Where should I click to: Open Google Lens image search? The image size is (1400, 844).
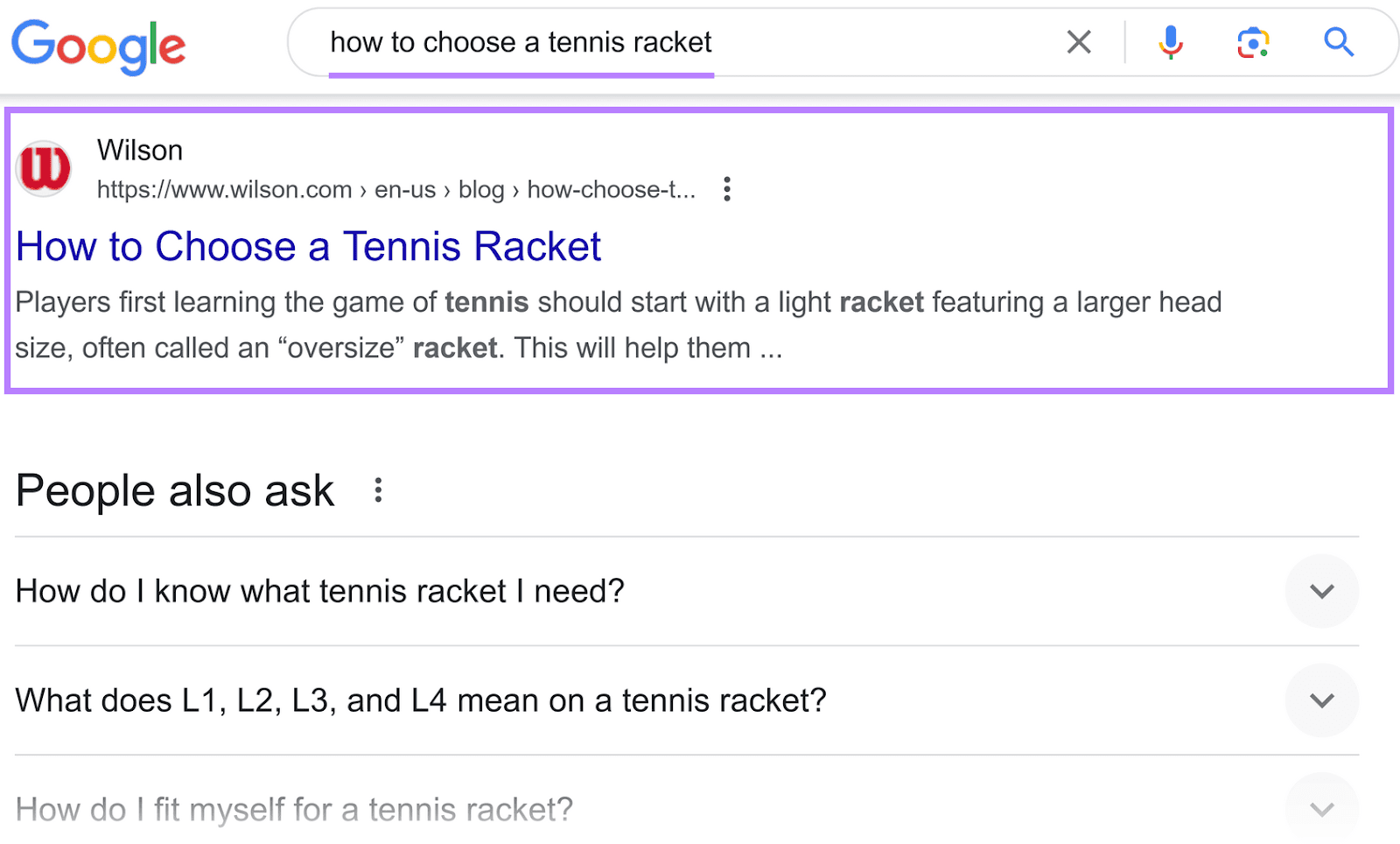tap(1253, 42)
